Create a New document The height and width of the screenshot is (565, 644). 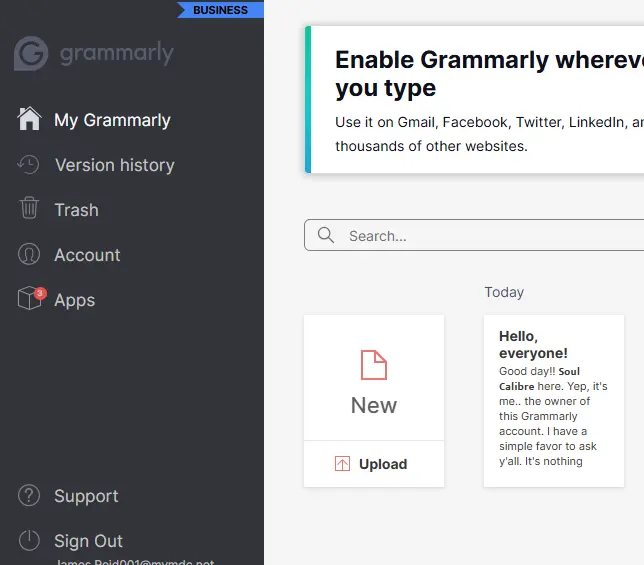(374, 378)
